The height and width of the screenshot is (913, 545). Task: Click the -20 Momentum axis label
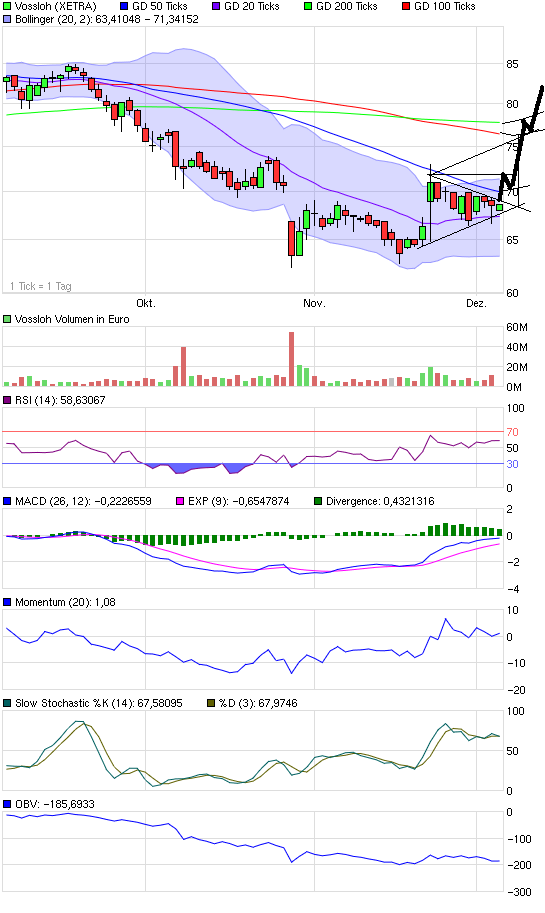click(x=515, y=690)
